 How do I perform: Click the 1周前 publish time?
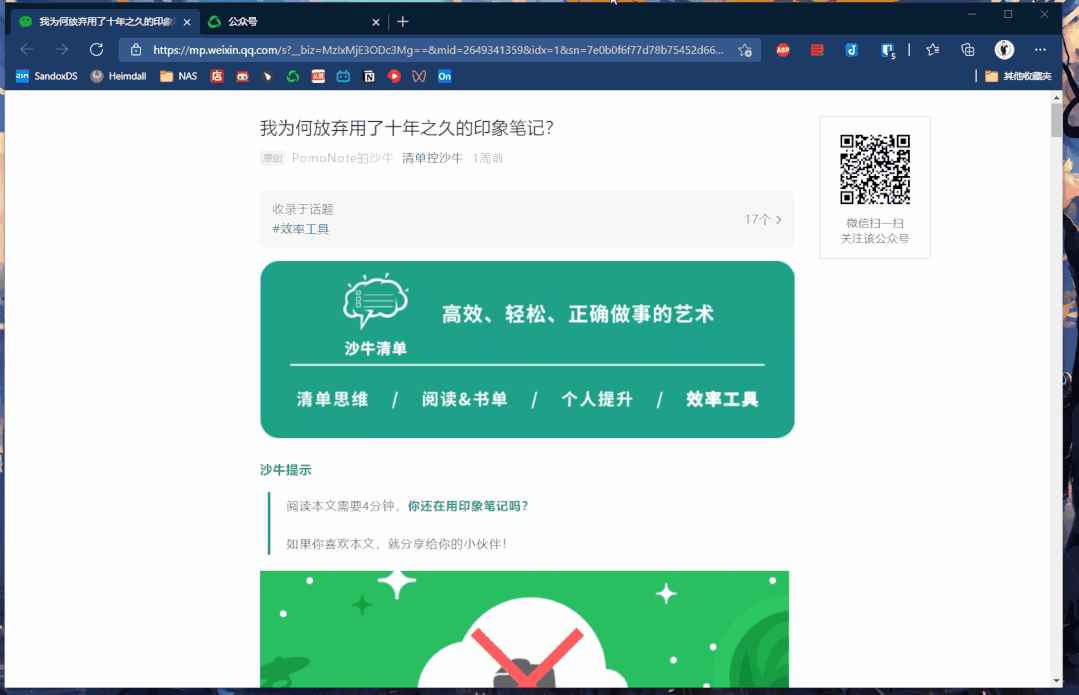click(x=488, y=158)
